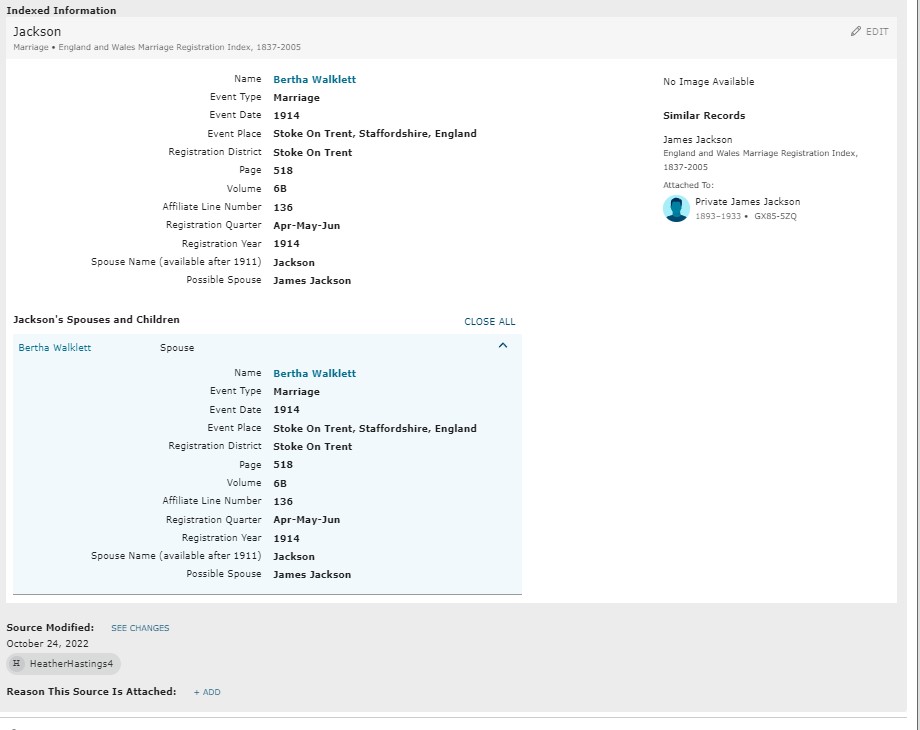Open the HeatherHastings4 contributor name
The image size is (920, 730).
click(71, 664)
